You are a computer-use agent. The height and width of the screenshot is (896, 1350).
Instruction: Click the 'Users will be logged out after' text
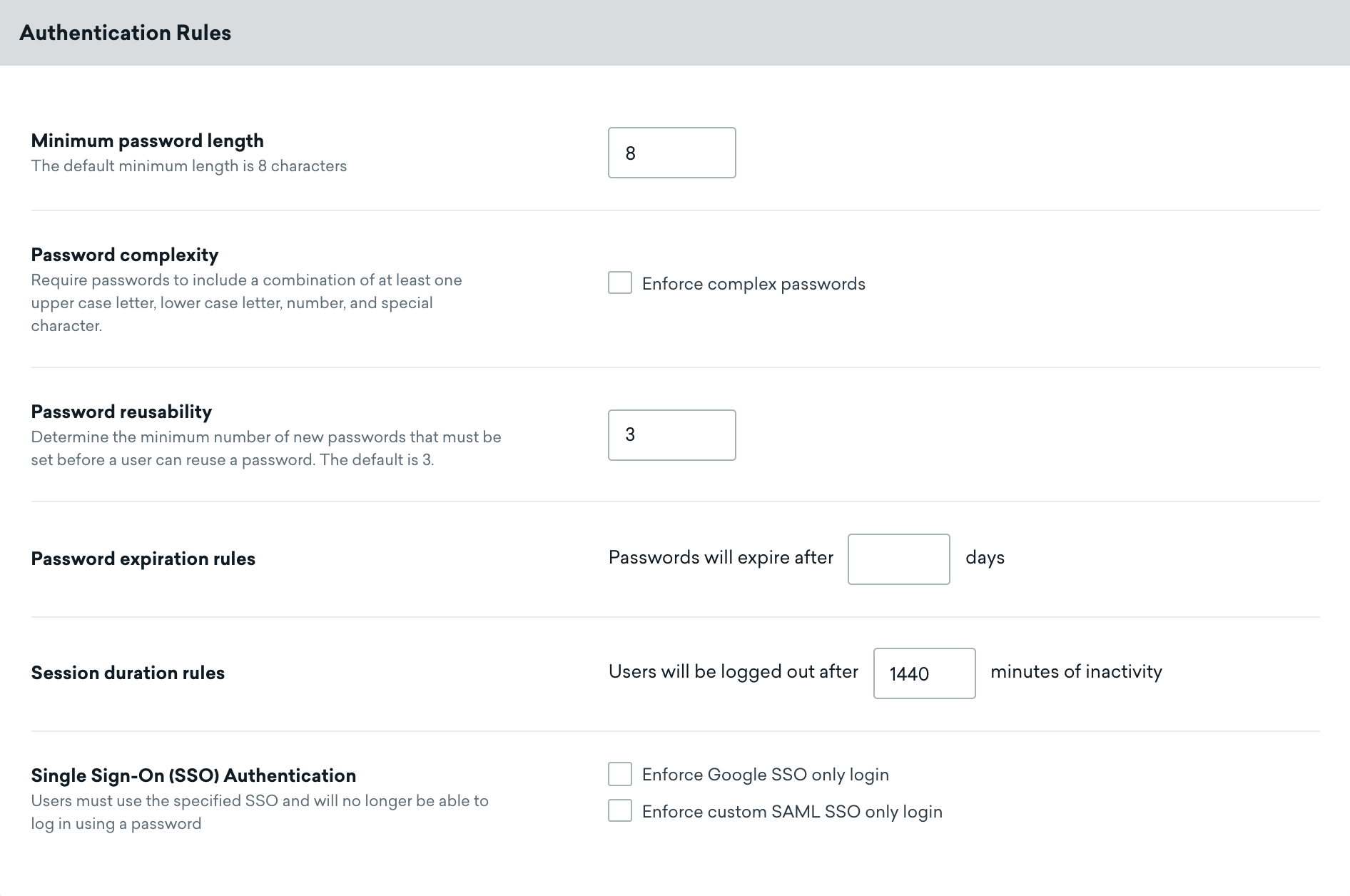(734, 671)
